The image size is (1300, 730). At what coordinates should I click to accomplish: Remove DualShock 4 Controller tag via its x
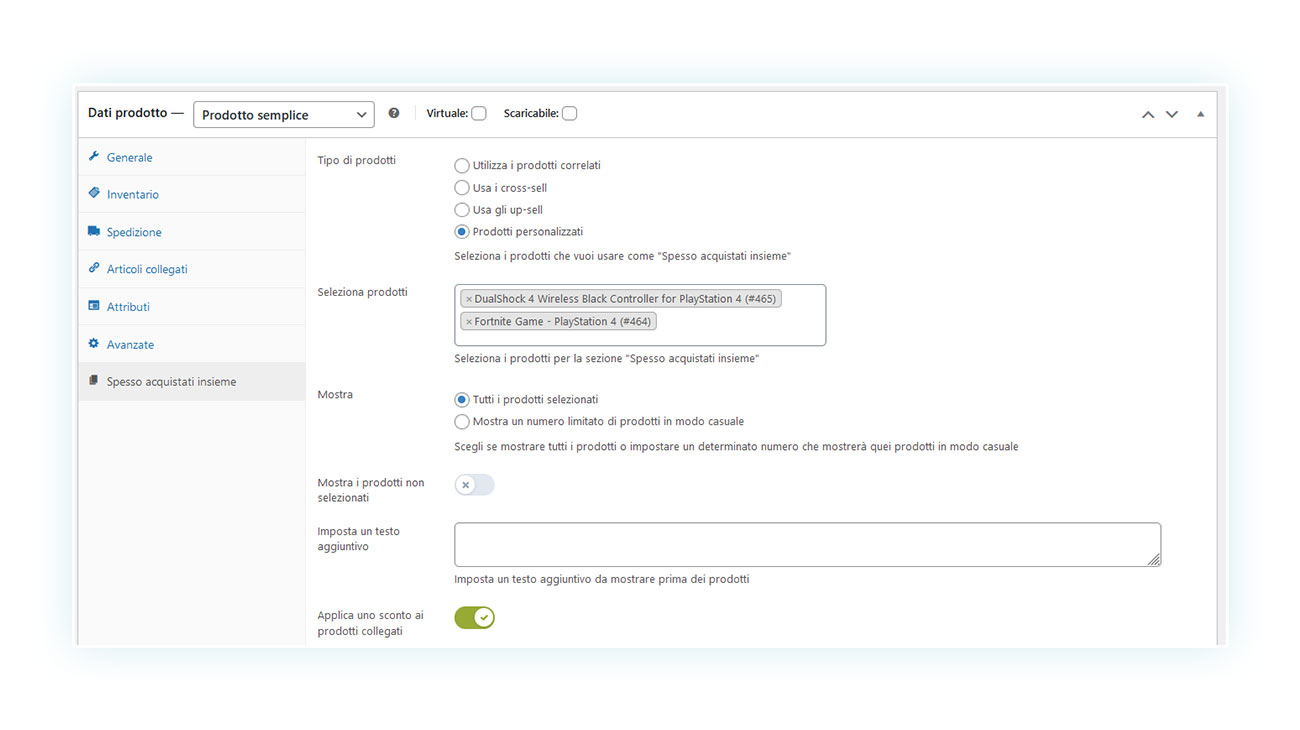[468, 299]
